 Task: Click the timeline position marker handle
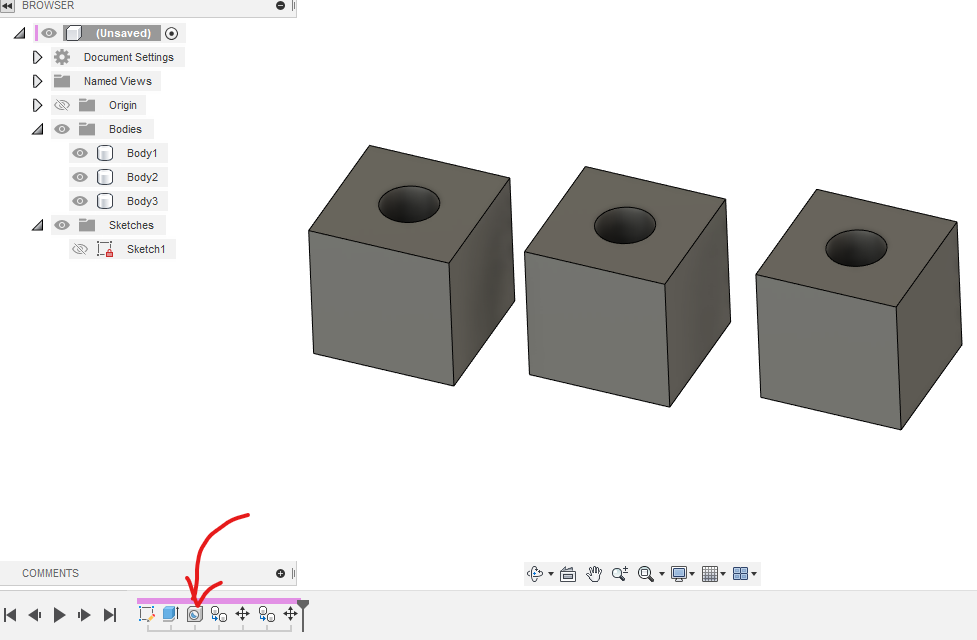tap(301, 606)
